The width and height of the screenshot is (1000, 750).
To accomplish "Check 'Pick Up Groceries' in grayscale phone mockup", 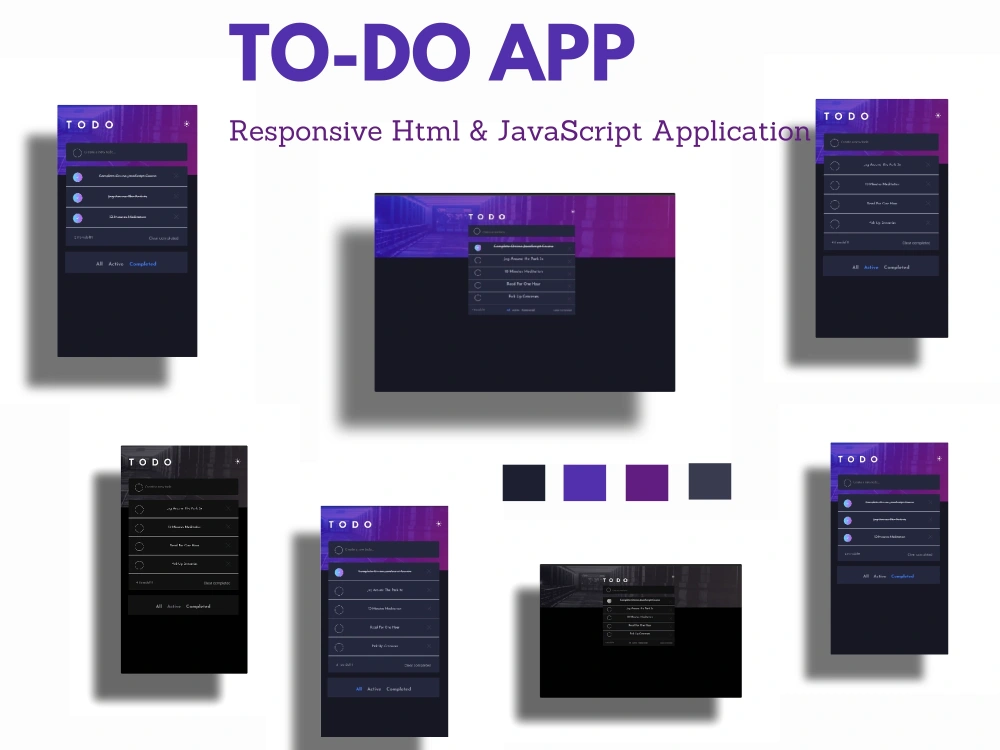I will 139,564.
